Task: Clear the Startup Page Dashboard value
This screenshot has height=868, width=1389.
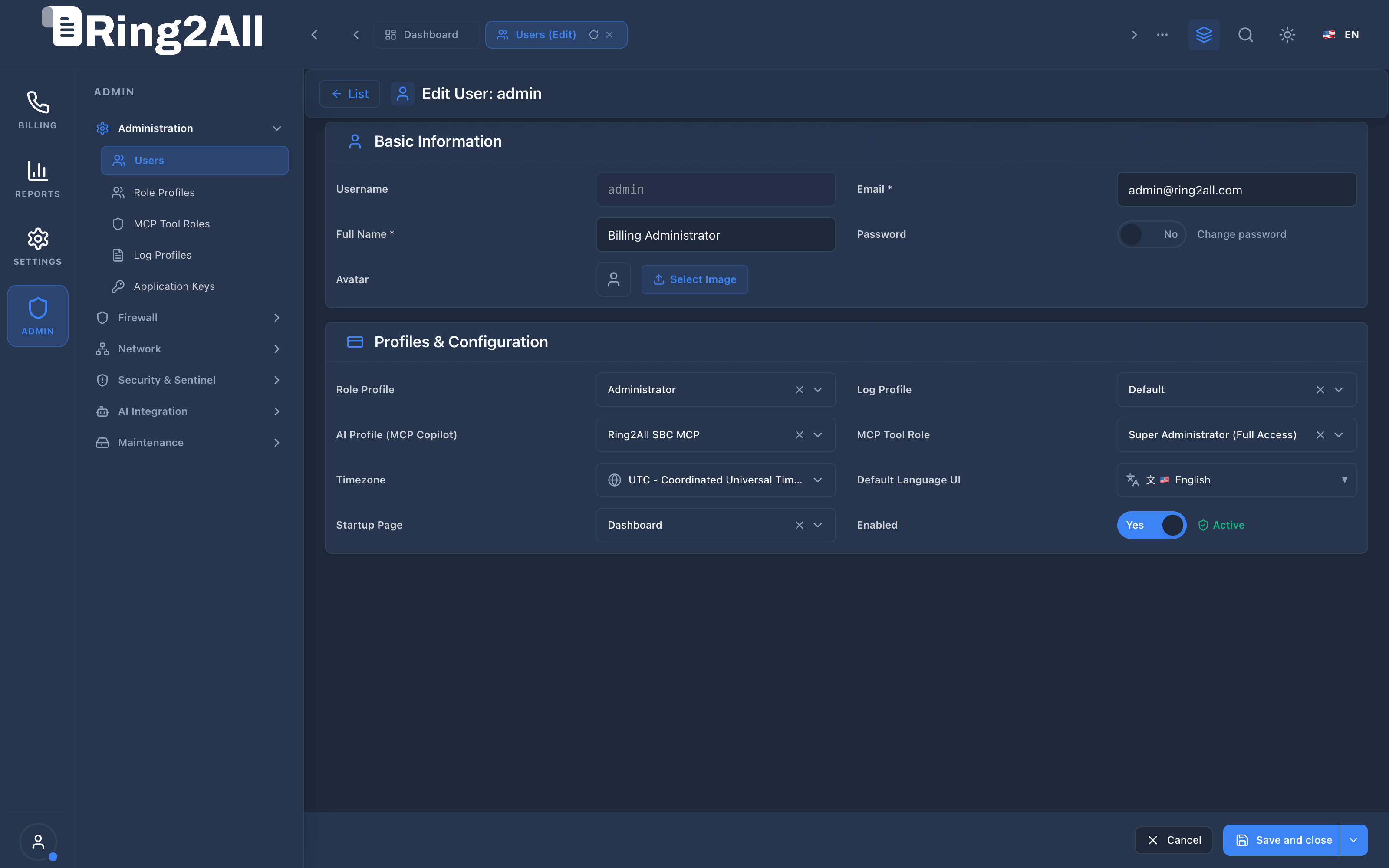Action: click(799, 525)
